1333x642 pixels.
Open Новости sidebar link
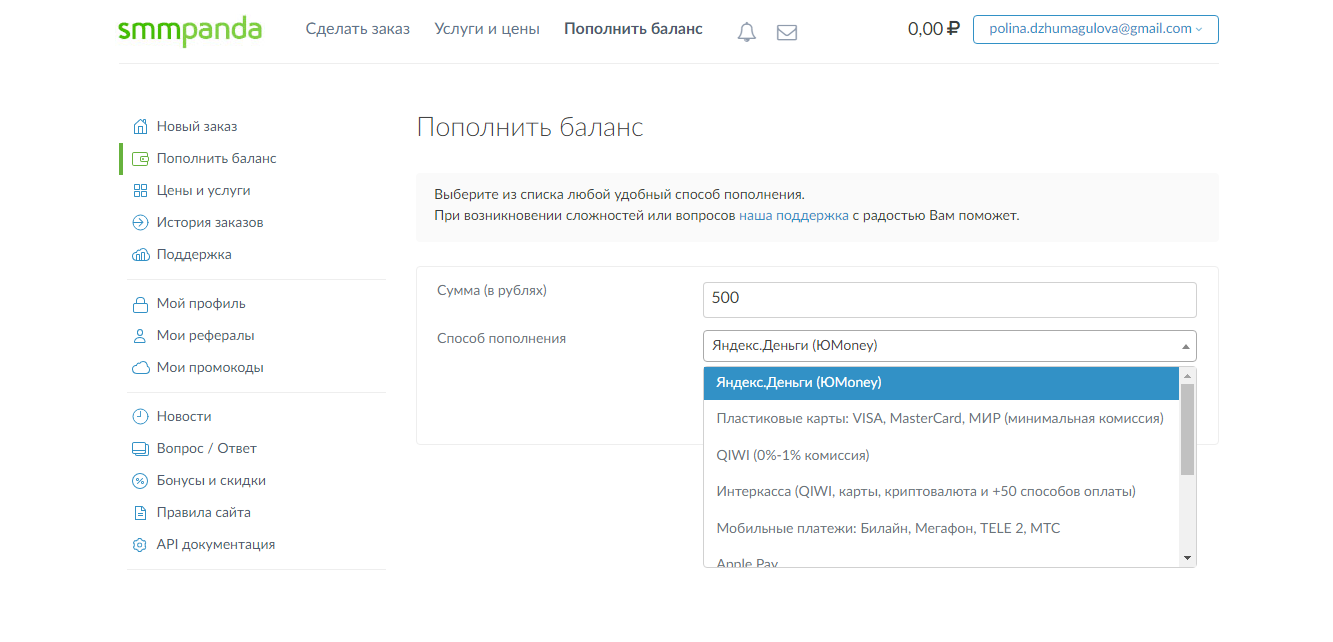pyautogui.click(x=184, y=417)
